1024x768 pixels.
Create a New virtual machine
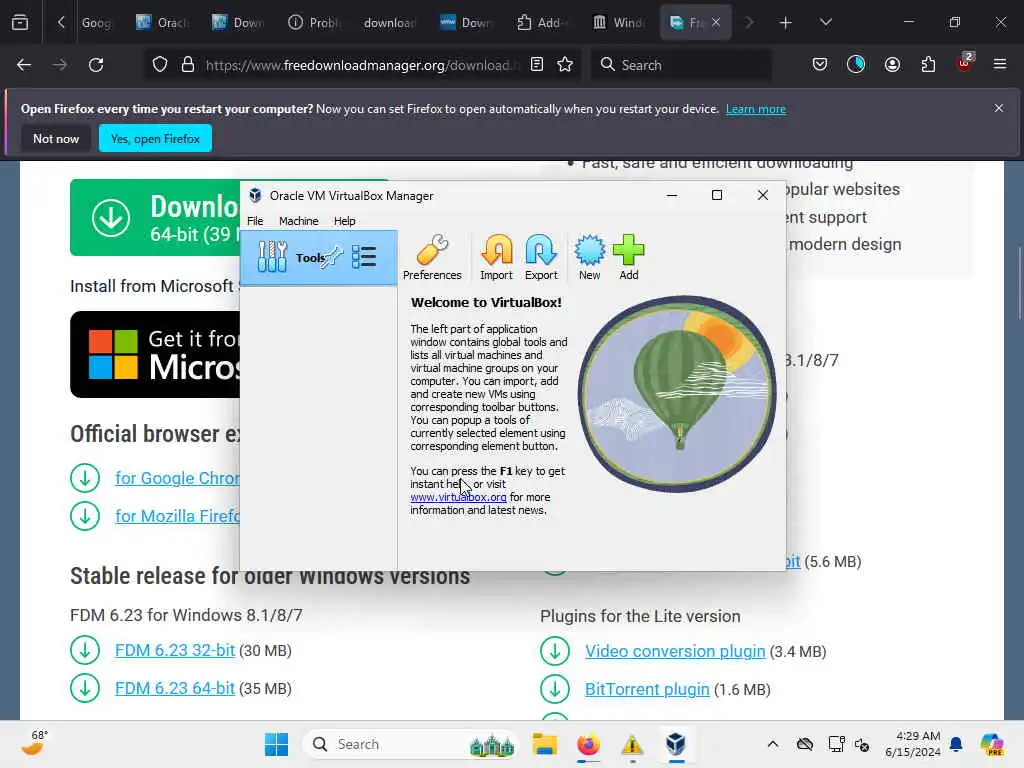coord(589,257)
